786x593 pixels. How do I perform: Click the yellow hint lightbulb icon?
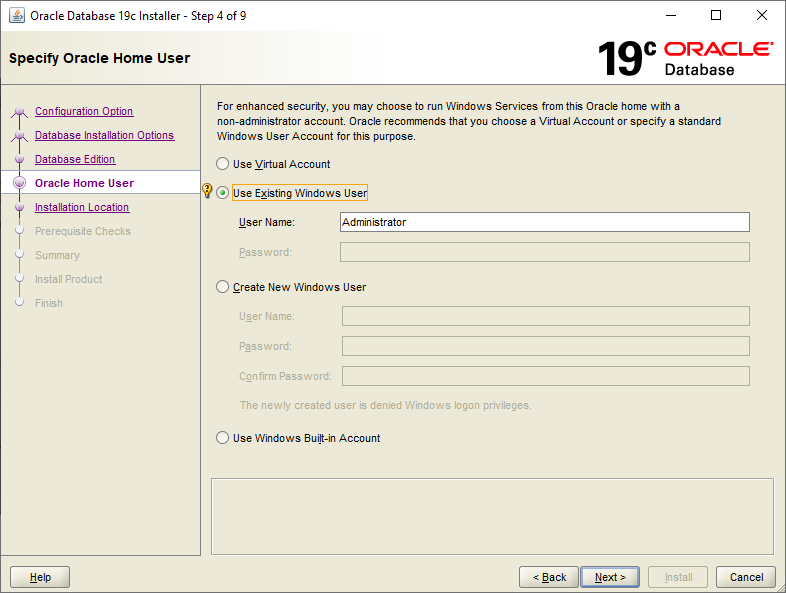pyautogui.click(x=207, y=190)
